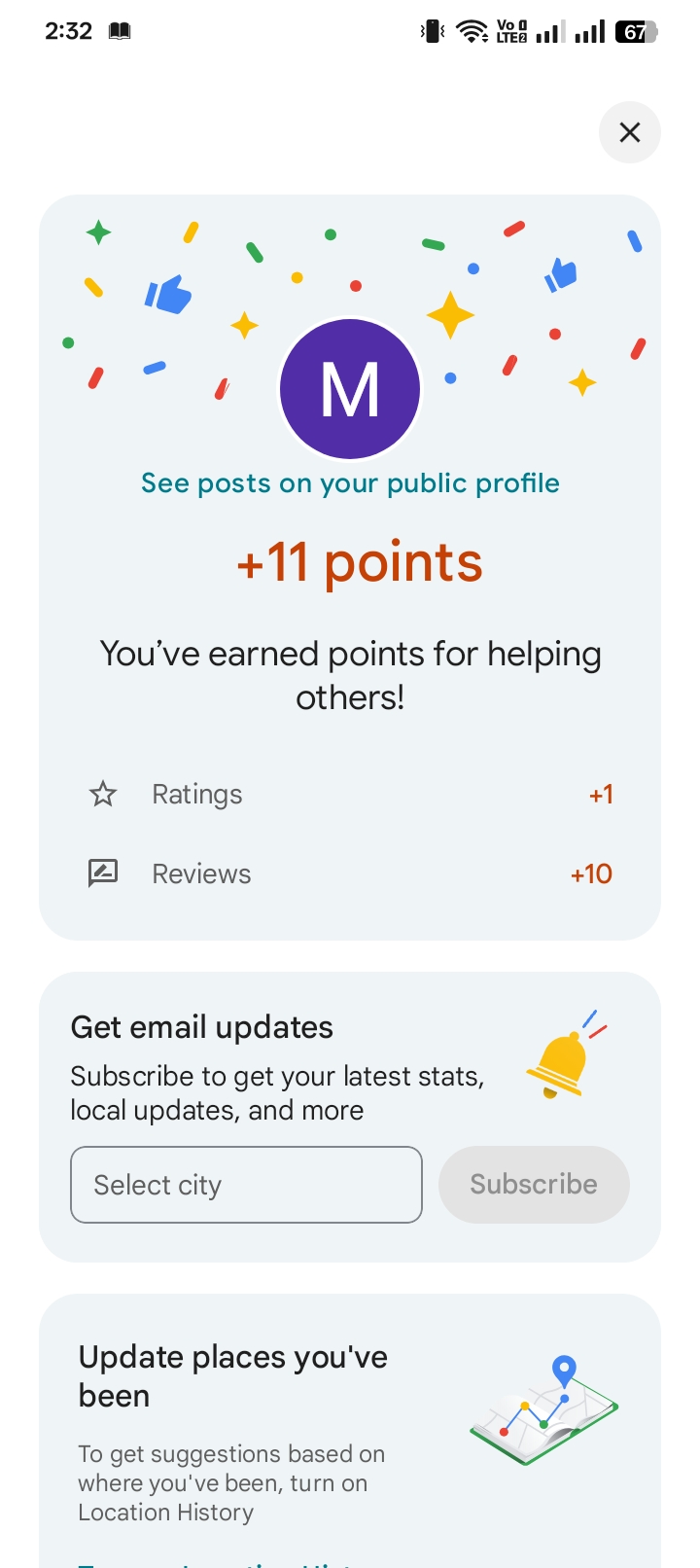This screenshot has height=1568, width=700.
Task: Tap the Update places you've been heading
Action: [x=233, y=1376]
